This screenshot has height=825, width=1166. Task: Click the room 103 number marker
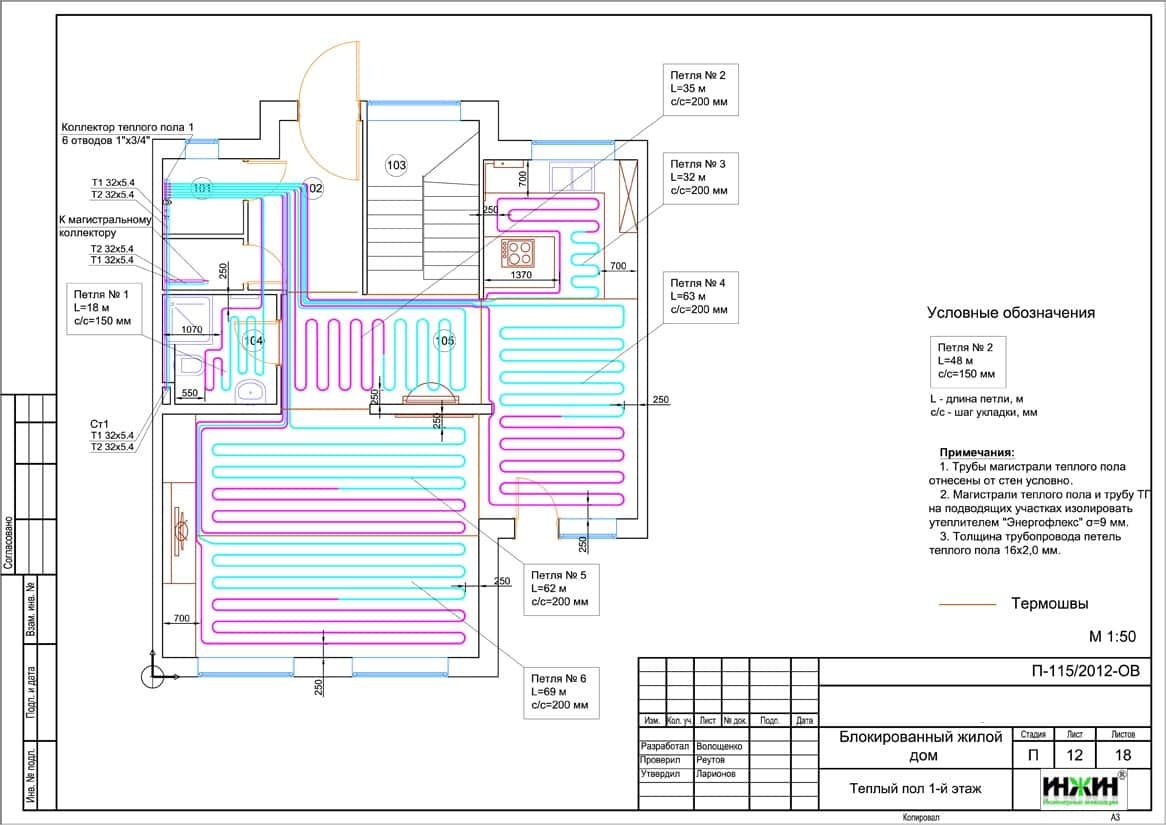coord(396,164)
